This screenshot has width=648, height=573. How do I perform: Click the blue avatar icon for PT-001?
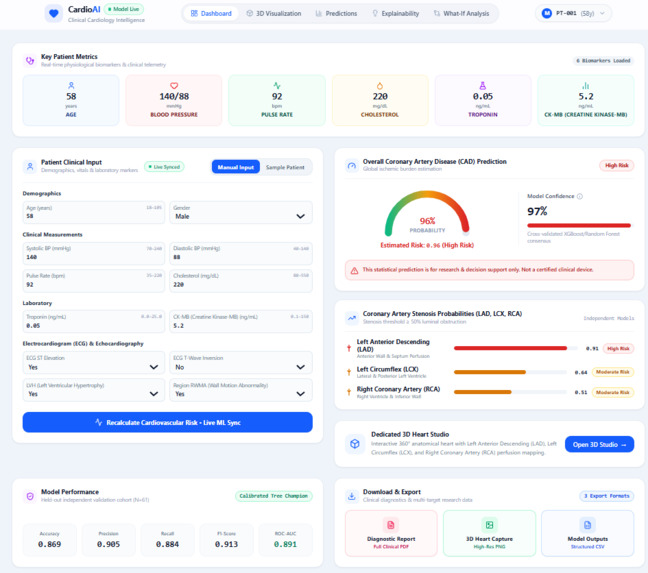547,13
